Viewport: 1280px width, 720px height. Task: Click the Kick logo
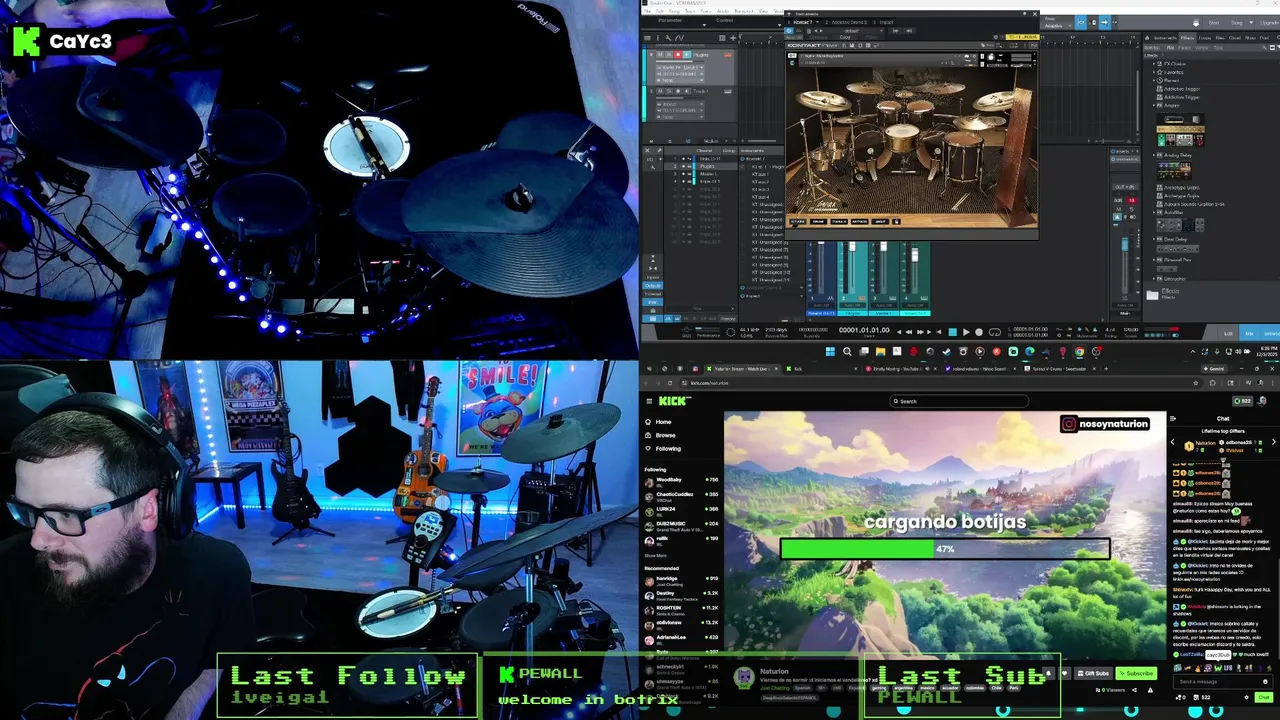[672, 401]
